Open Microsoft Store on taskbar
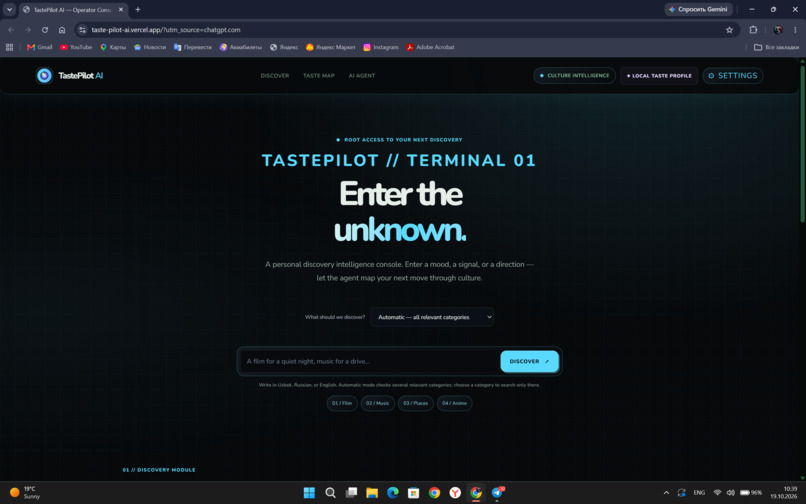The image size is (806, 504). (x=413, y=493)
